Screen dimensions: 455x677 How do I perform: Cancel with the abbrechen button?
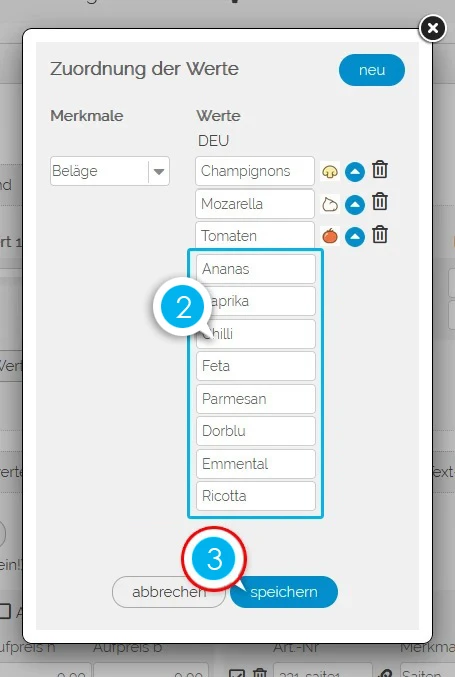[169, 592]
